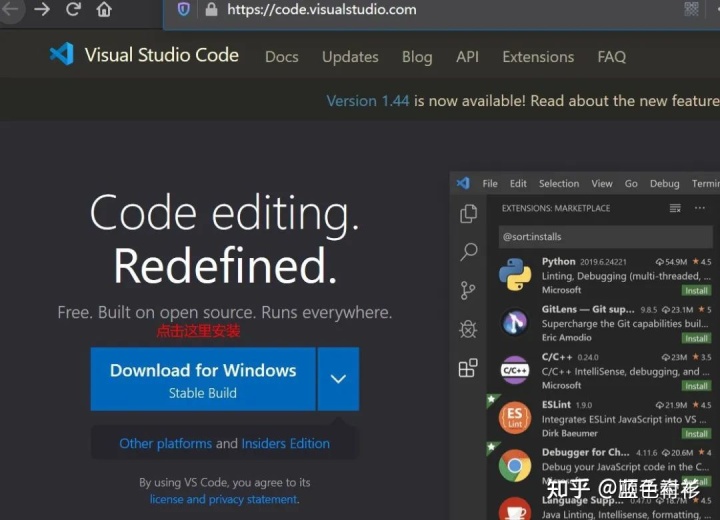Click the padlock site security icon
The height and width of the screenshot is (520, 720).
pyautogui.click(x=211, y=9)
